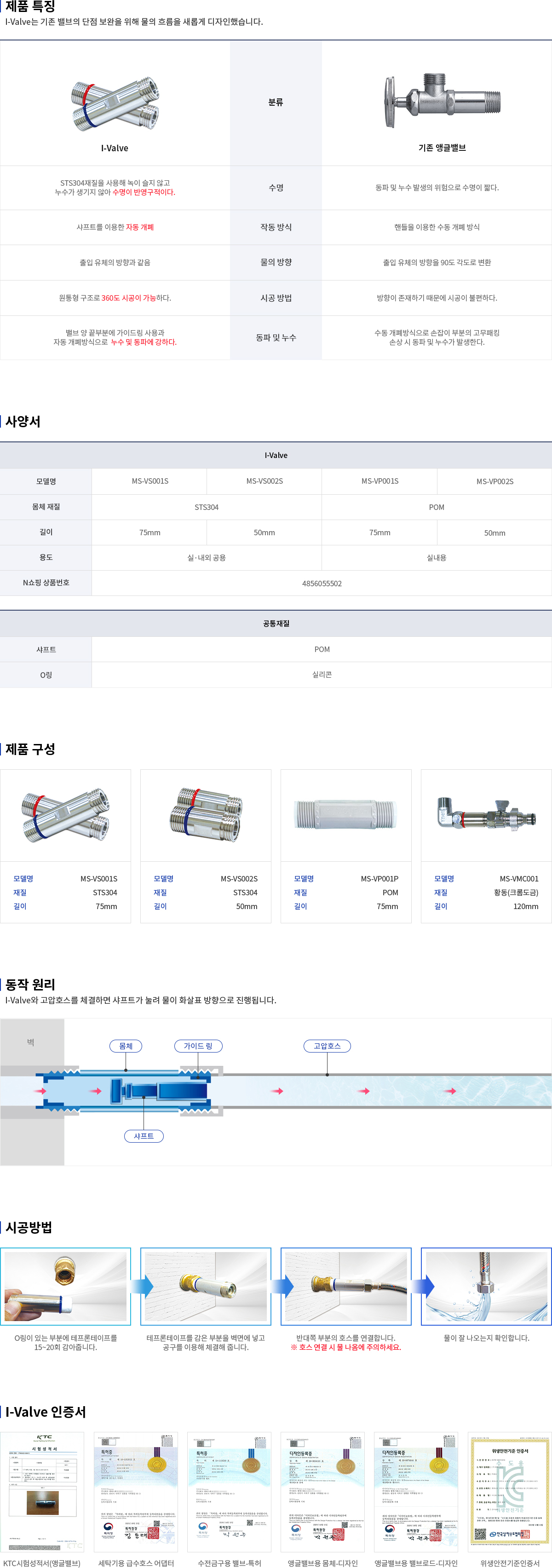The image size is (552, 1568).
Task: Select model MS-VP001S in the spec table
Action: (380, 481)
